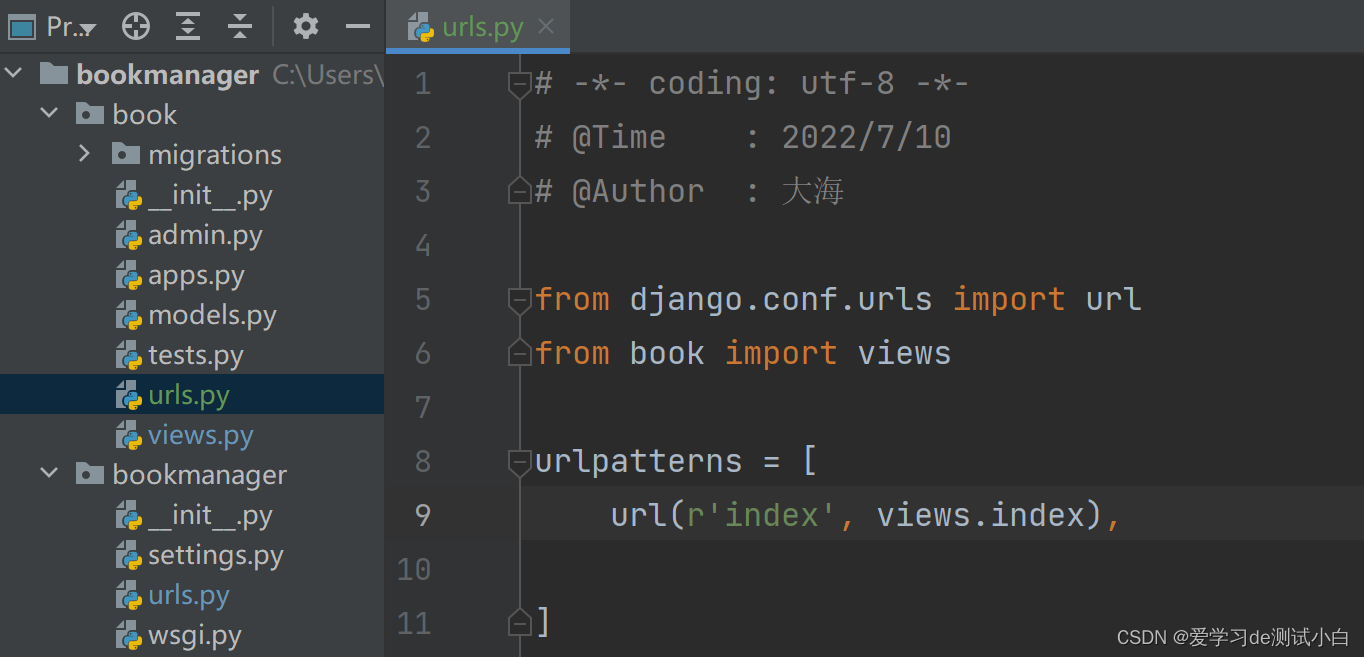
Task: Click the folder icon beside migrations
Action: [x=125, y=154]
